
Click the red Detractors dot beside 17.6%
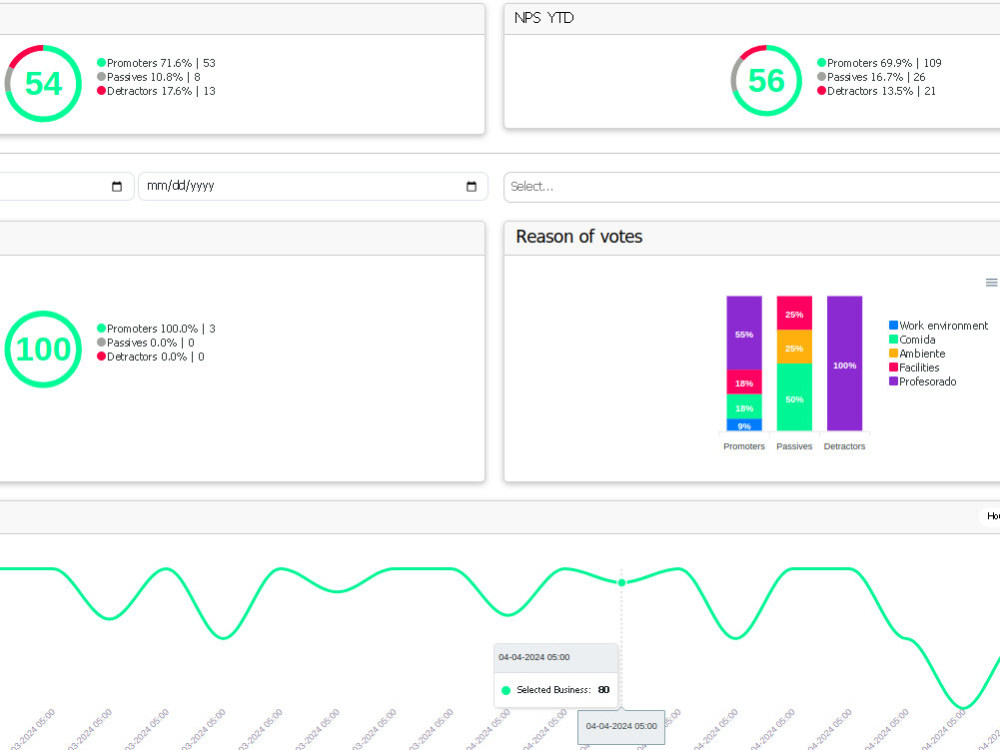click(x=101, y=91)
